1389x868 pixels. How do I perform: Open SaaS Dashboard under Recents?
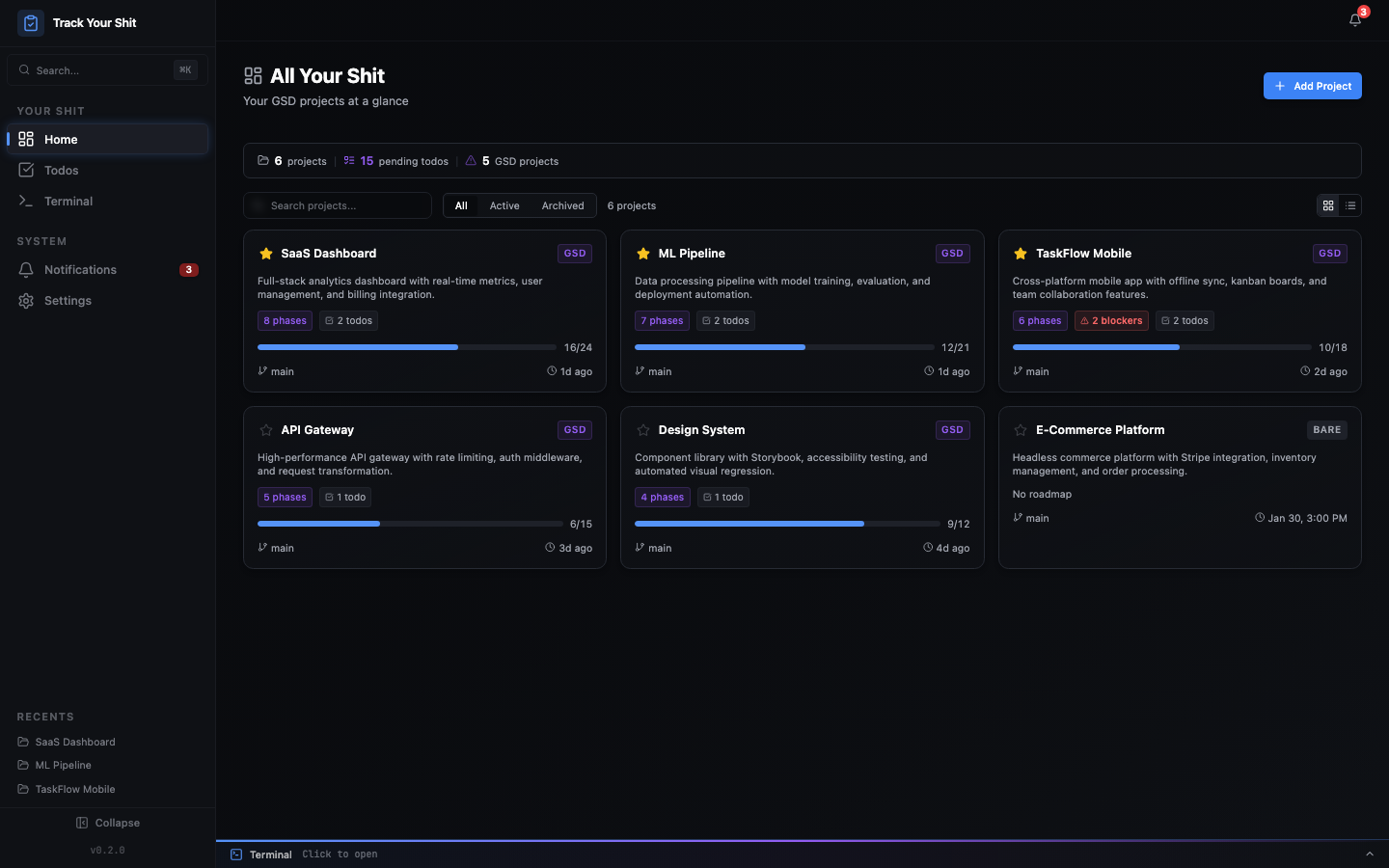point(75,742)
